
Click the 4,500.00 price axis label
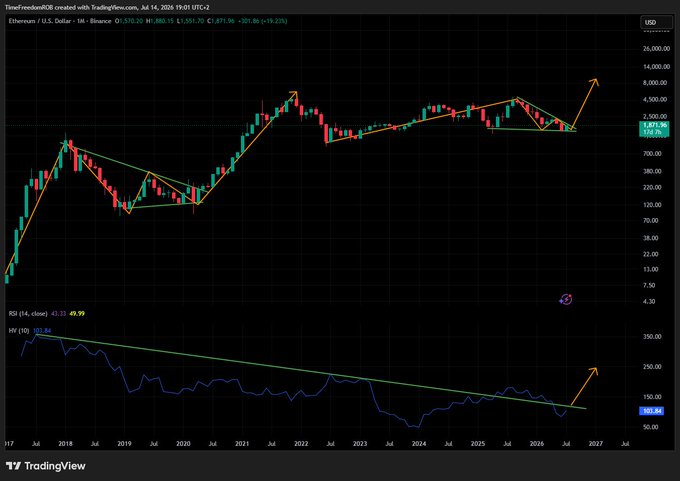[x=655, y=99]
